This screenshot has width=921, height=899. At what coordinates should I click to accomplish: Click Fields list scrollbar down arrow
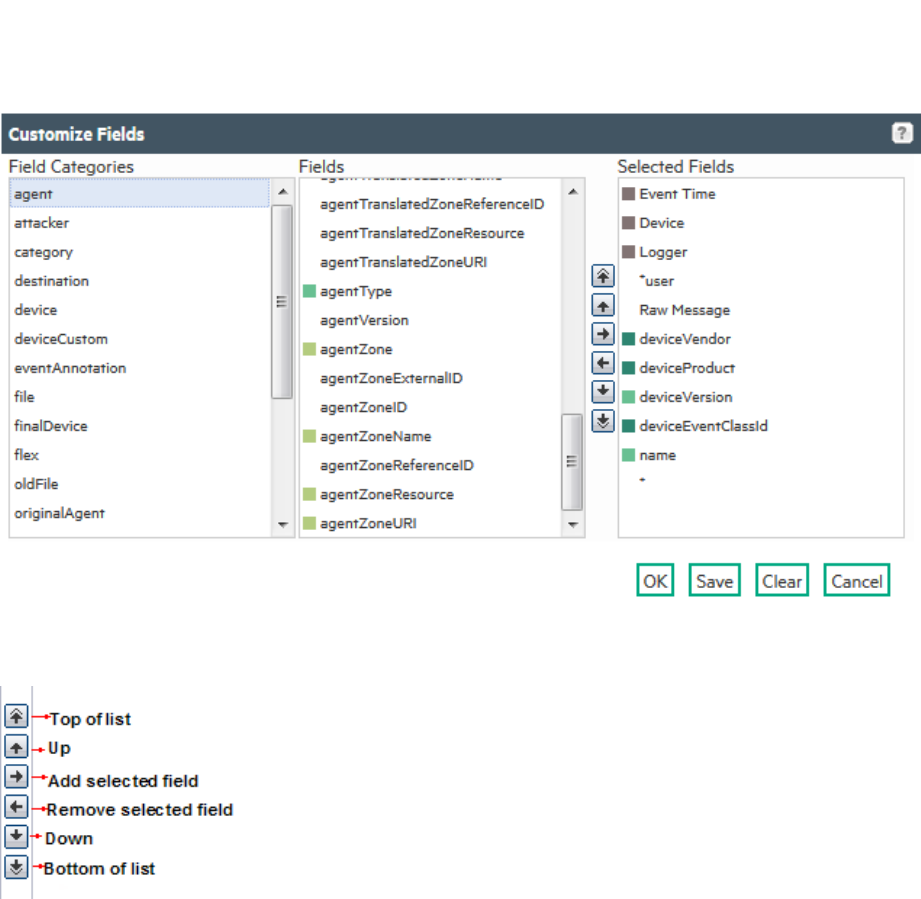[x=573, y=524]
